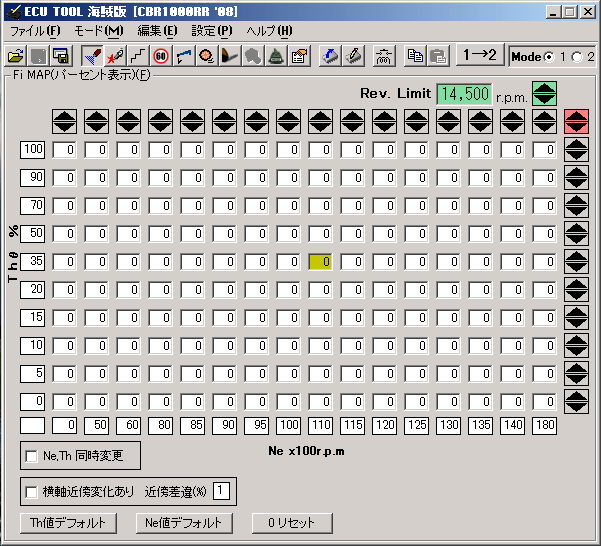Click the orange round face toolbar icon
The height and width of the screenshot is (546, 601).
point(207,56)
